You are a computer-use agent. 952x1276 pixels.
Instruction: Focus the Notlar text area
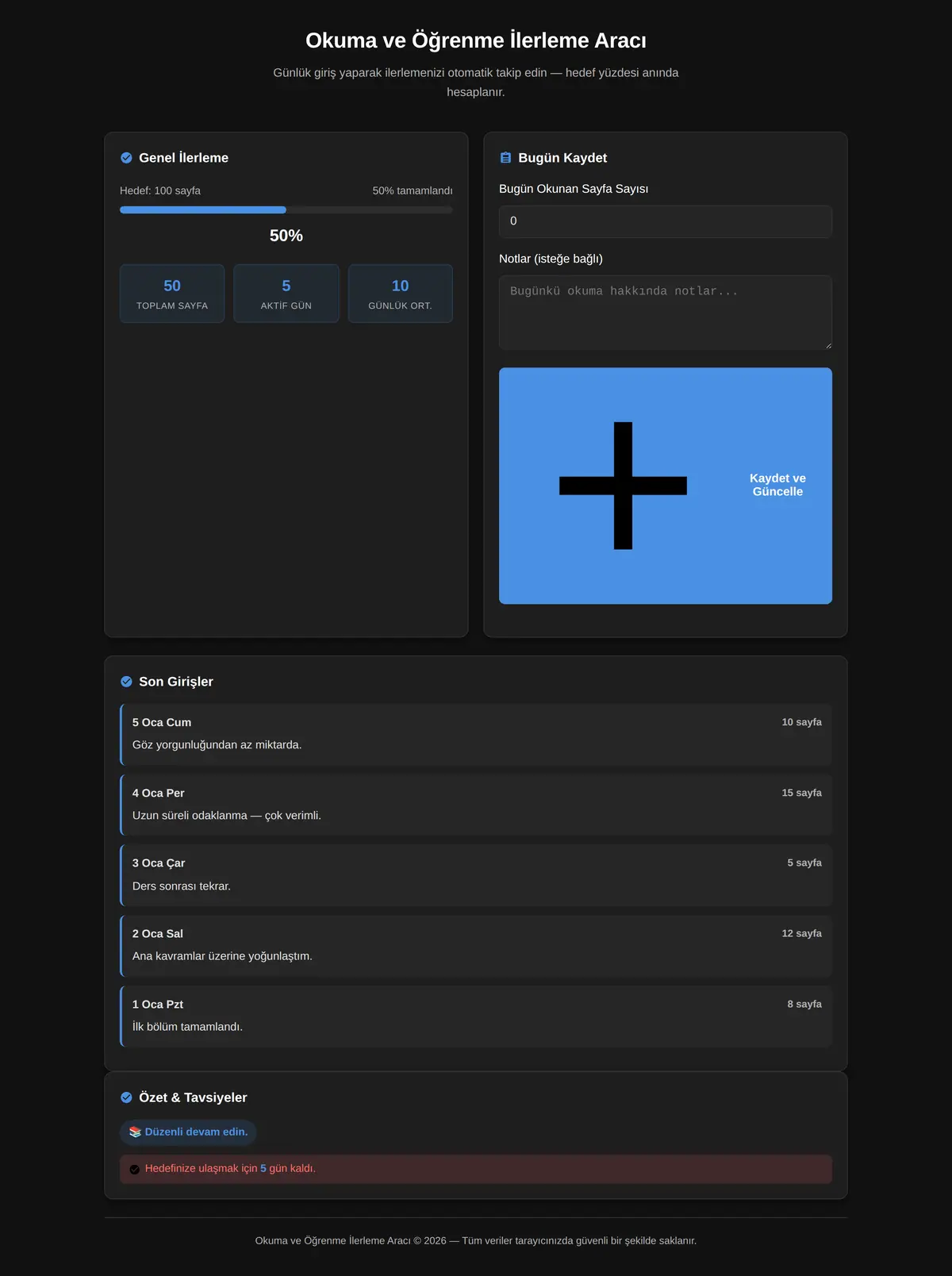pos(666,313)
